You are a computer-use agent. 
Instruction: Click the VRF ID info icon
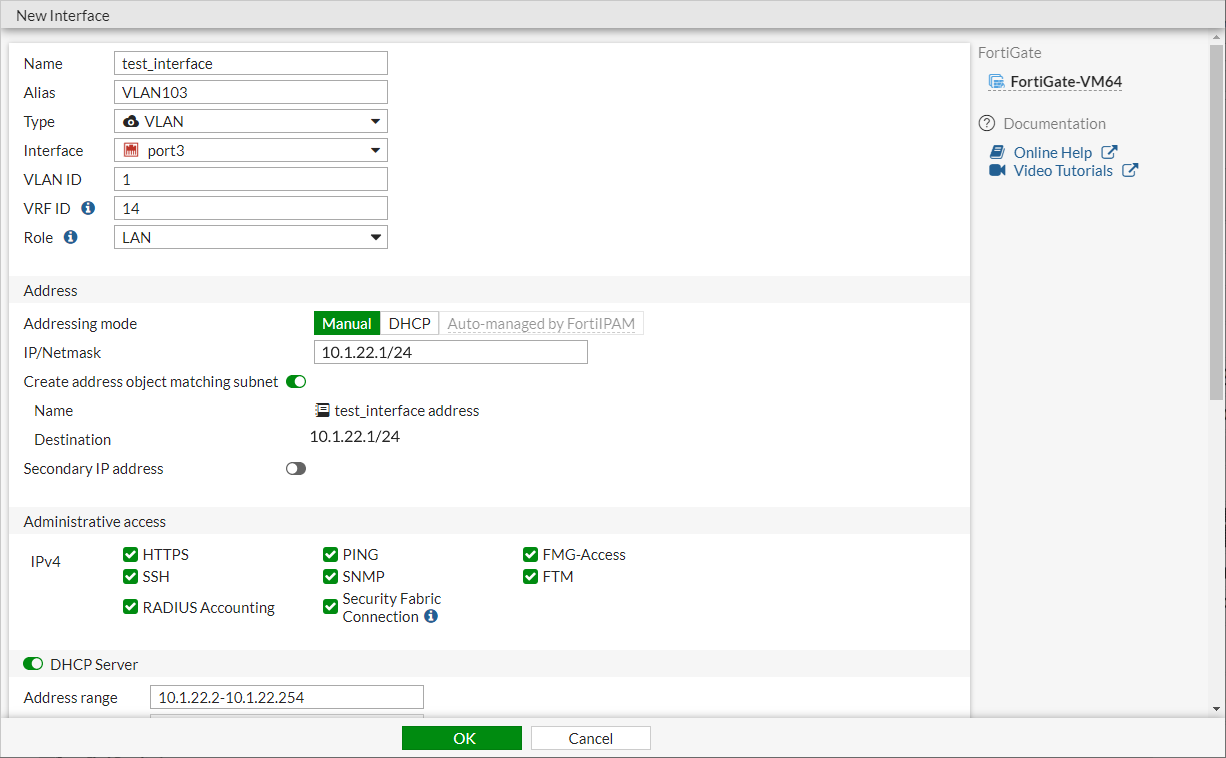tap(88, 208)
